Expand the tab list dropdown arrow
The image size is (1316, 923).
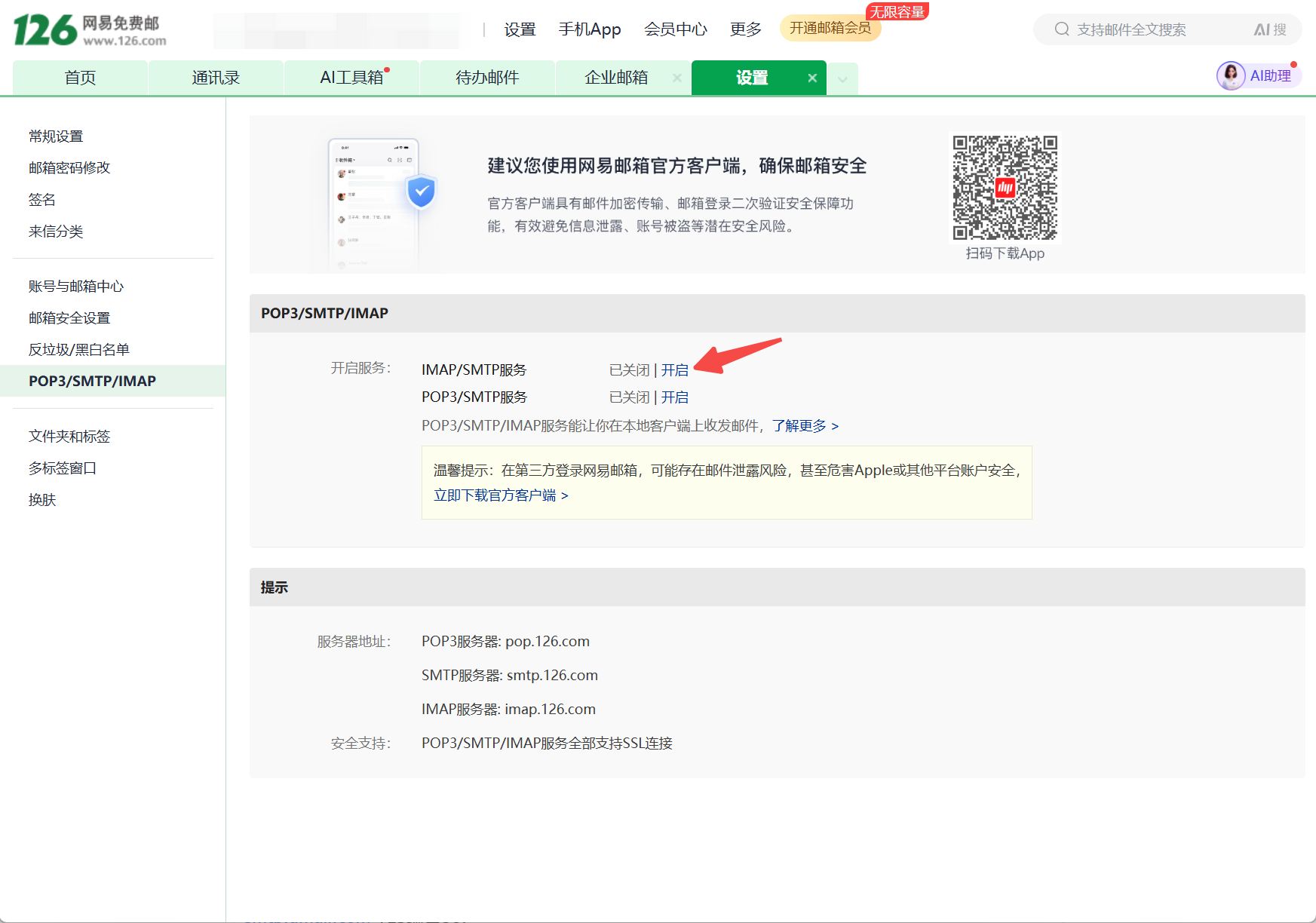842,78
